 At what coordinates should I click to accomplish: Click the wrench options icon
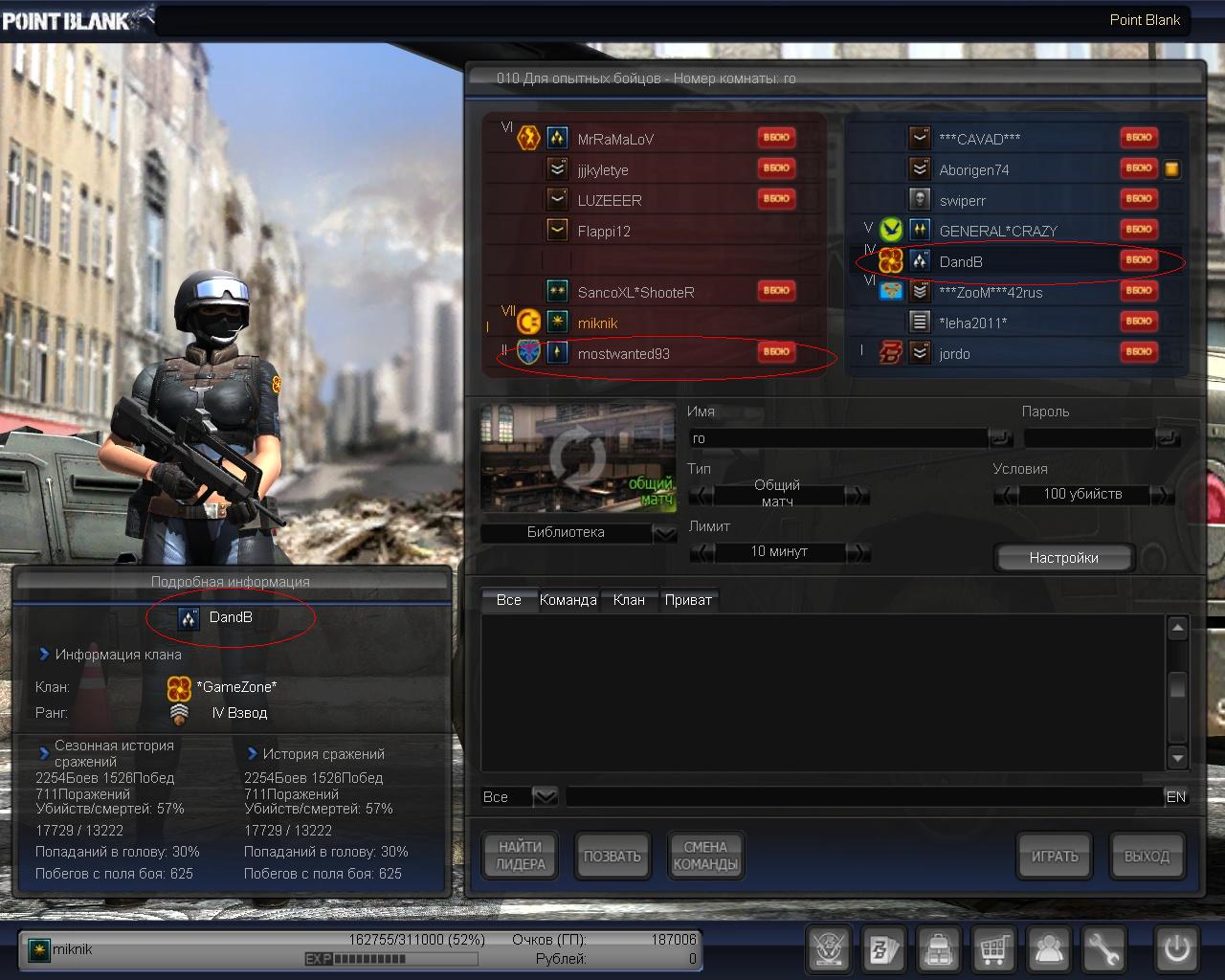click(1103, 949)
